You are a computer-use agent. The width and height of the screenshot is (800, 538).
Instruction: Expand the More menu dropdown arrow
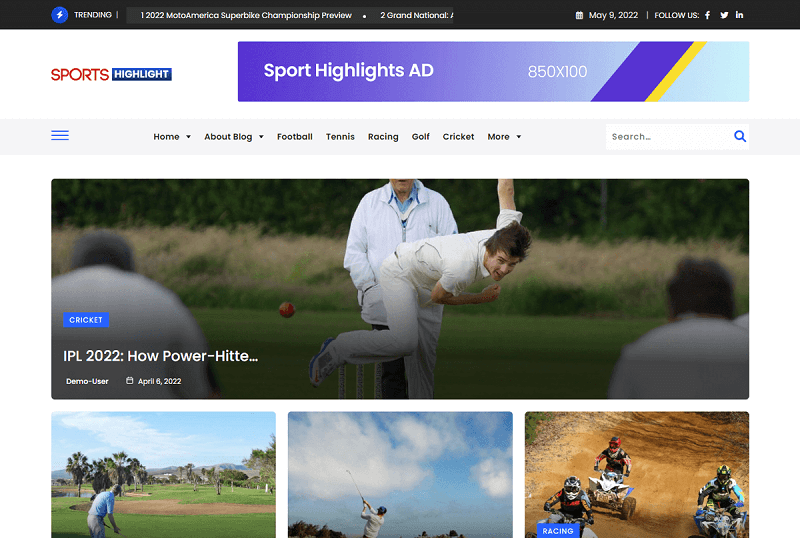[x=518, y=137]
